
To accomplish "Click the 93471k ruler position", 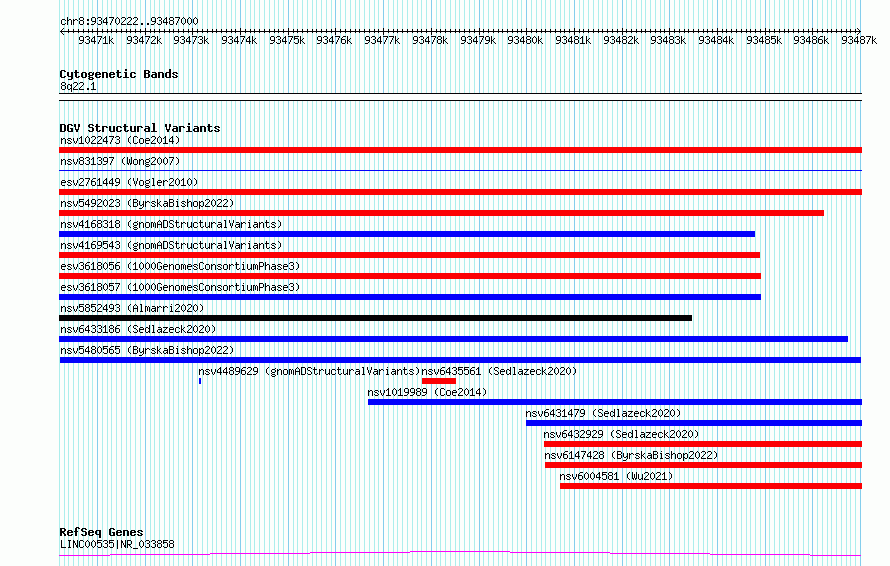I will click(x=96, y=40).
